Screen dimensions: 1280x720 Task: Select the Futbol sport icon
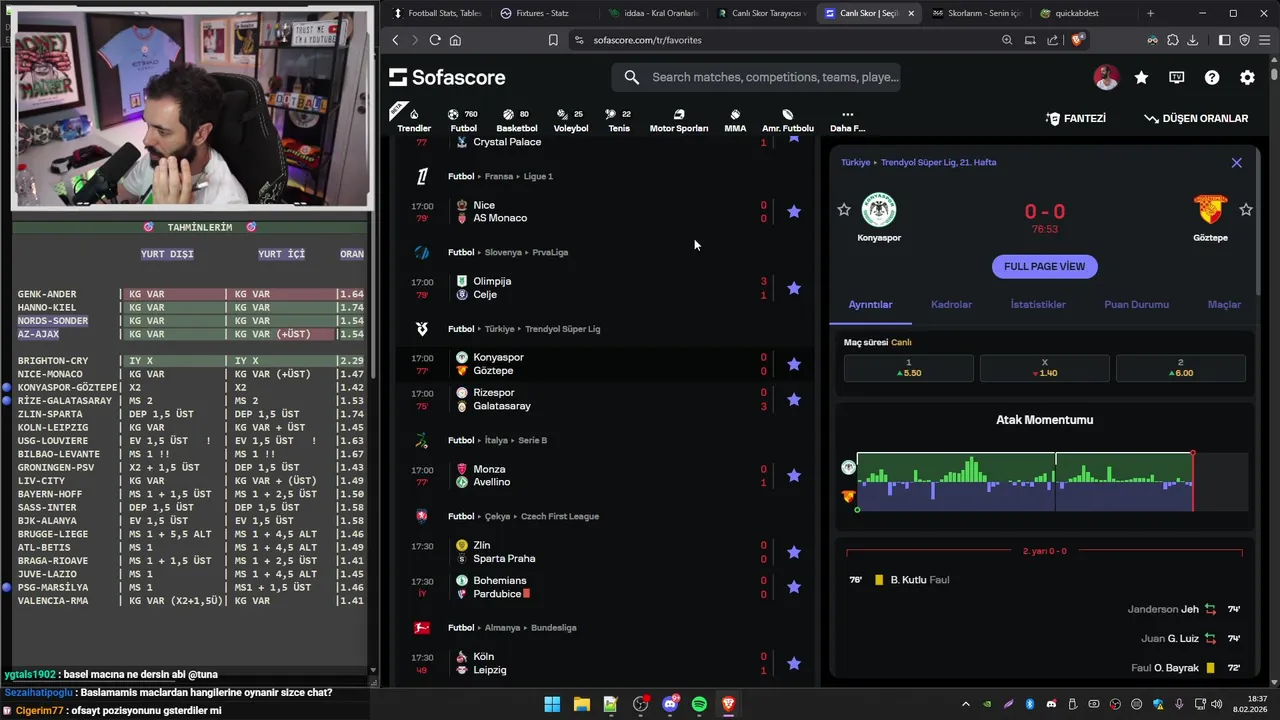click(463, 120)
